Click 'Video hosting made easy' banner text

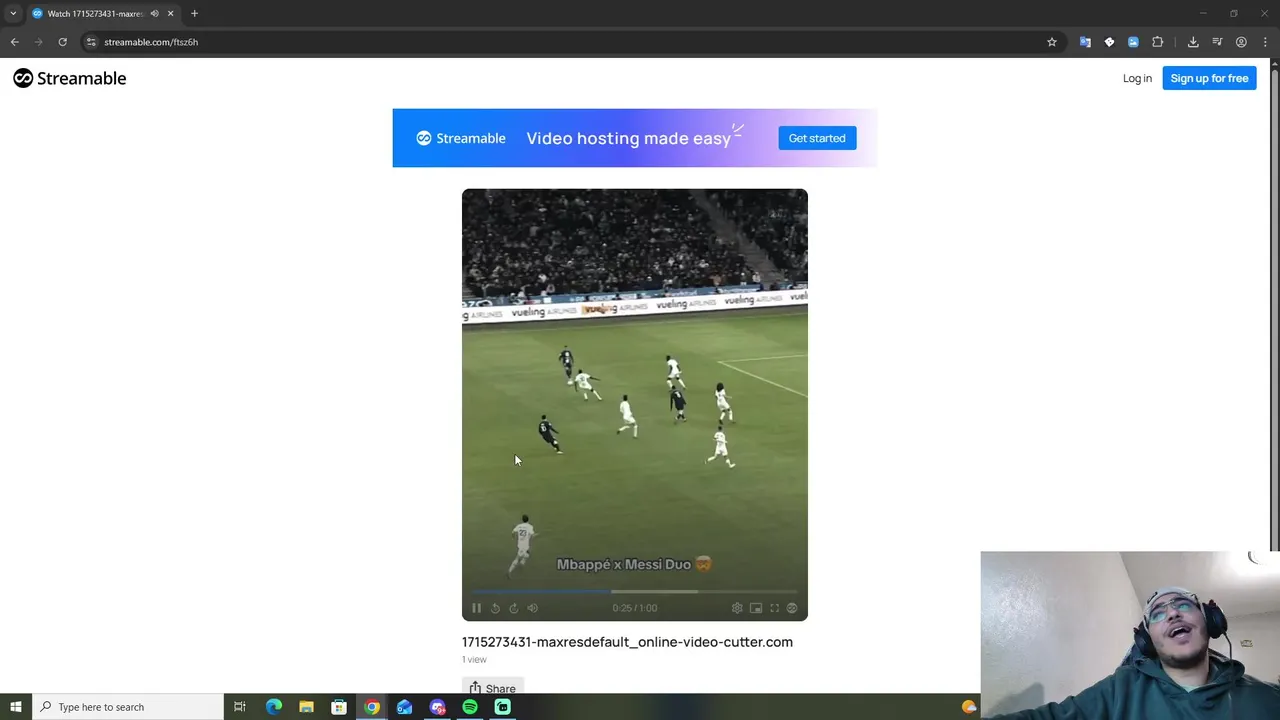(x=629, y=138)
